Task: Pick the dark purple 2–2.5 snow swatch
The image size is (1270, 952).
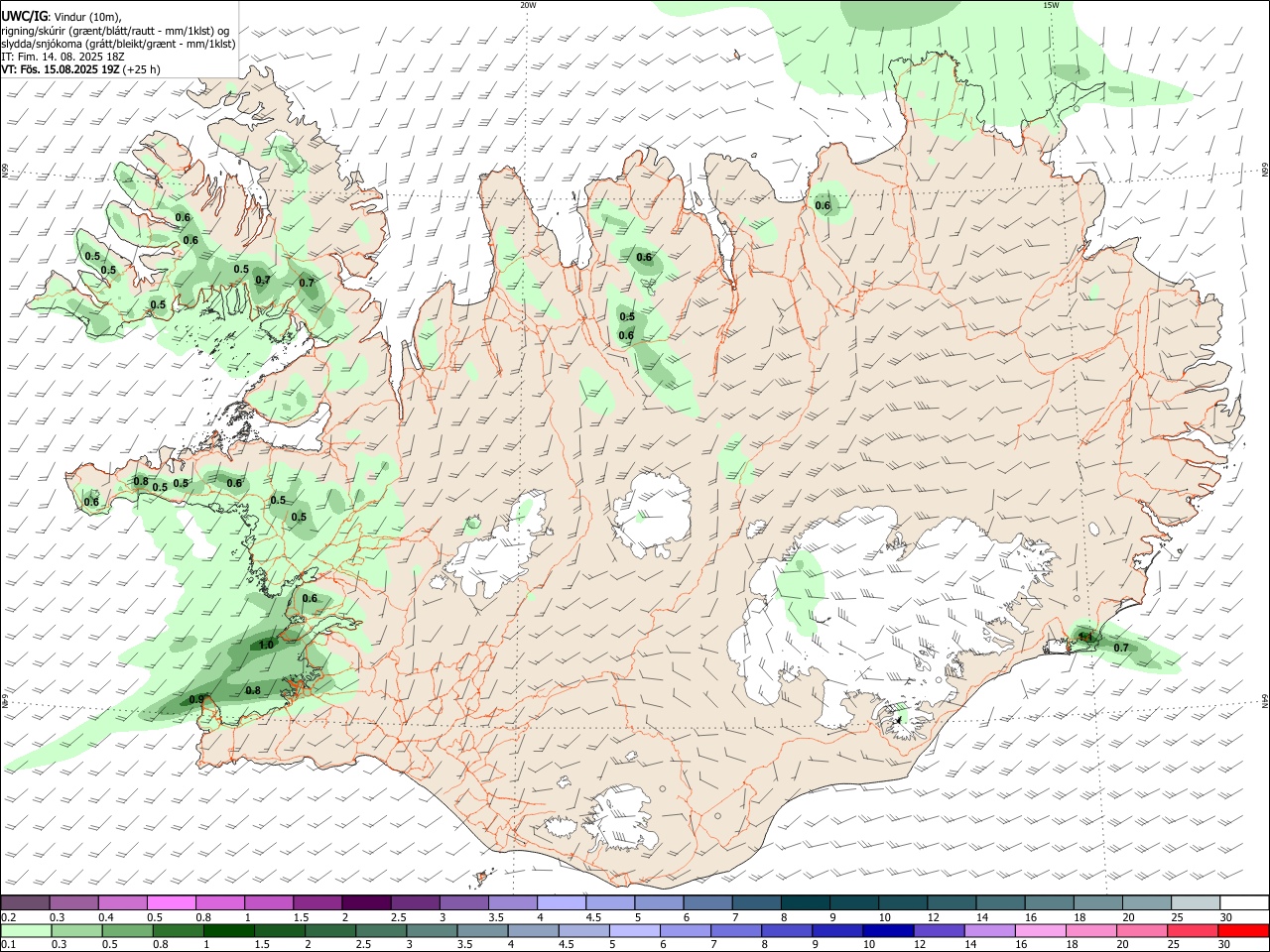Action: point(366,903)
